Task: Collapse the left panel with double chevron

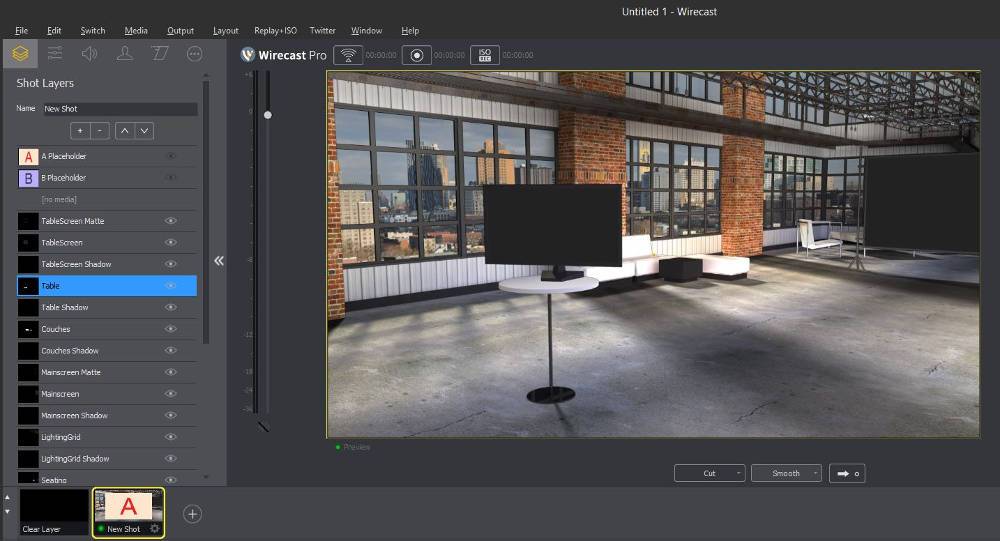Action: (219, 260)
